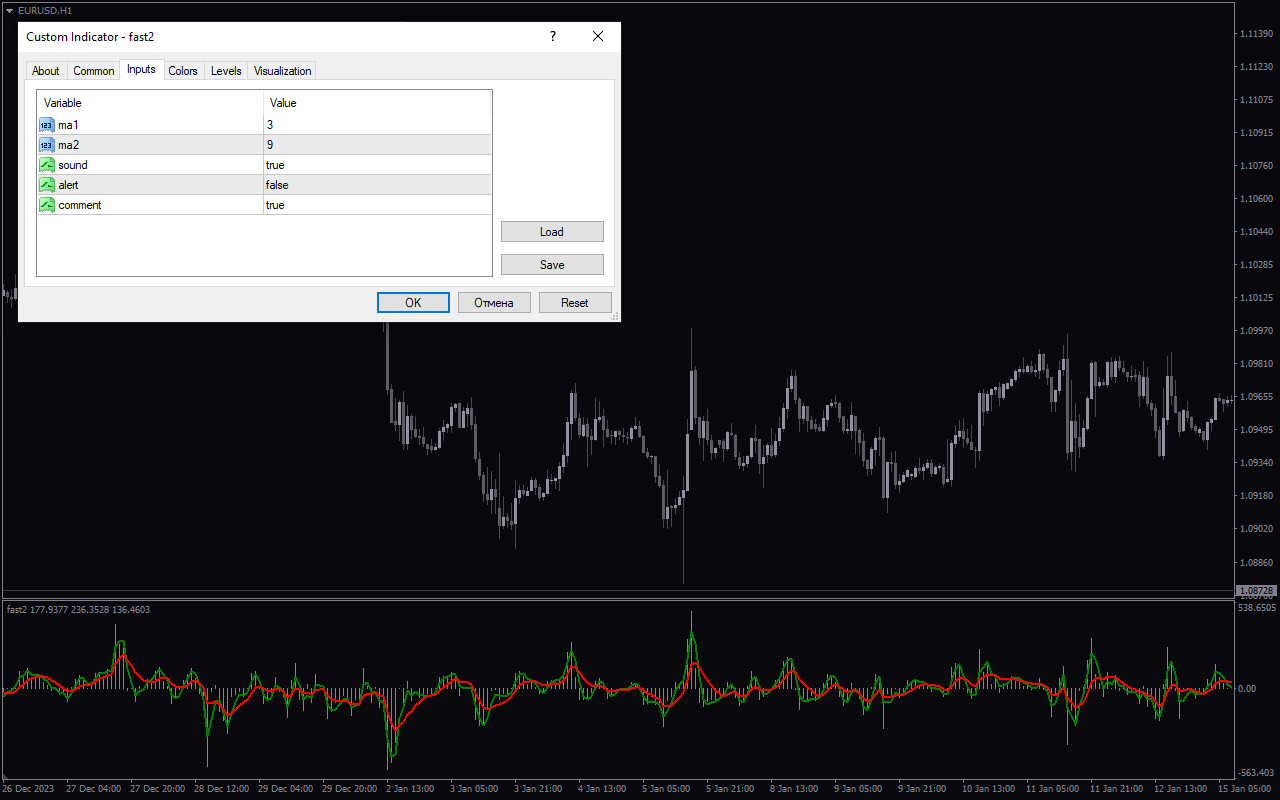This screenshot has height=800, width=1280.
Task: Select the ma2 value 9 cell
Action: pyautogui.click(x=378, y=145)
